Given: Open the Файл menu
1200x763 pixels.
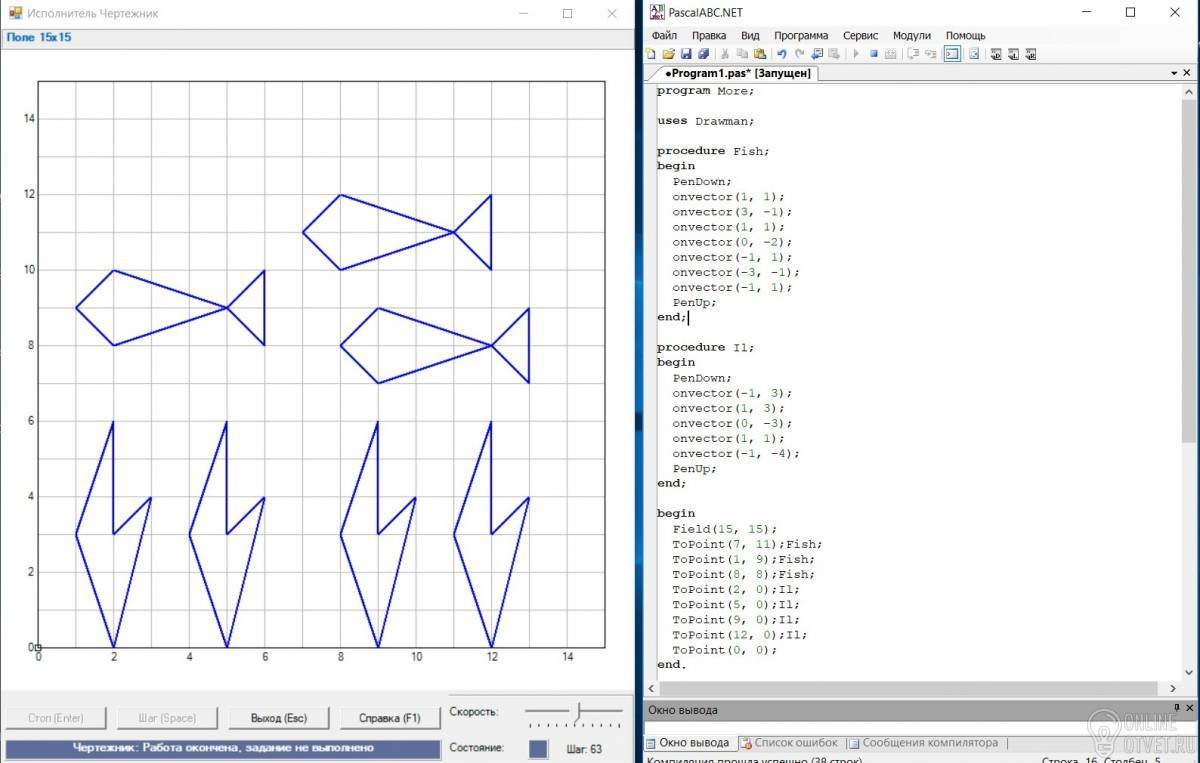Looking at the screenshot, I should click(664, 35).
